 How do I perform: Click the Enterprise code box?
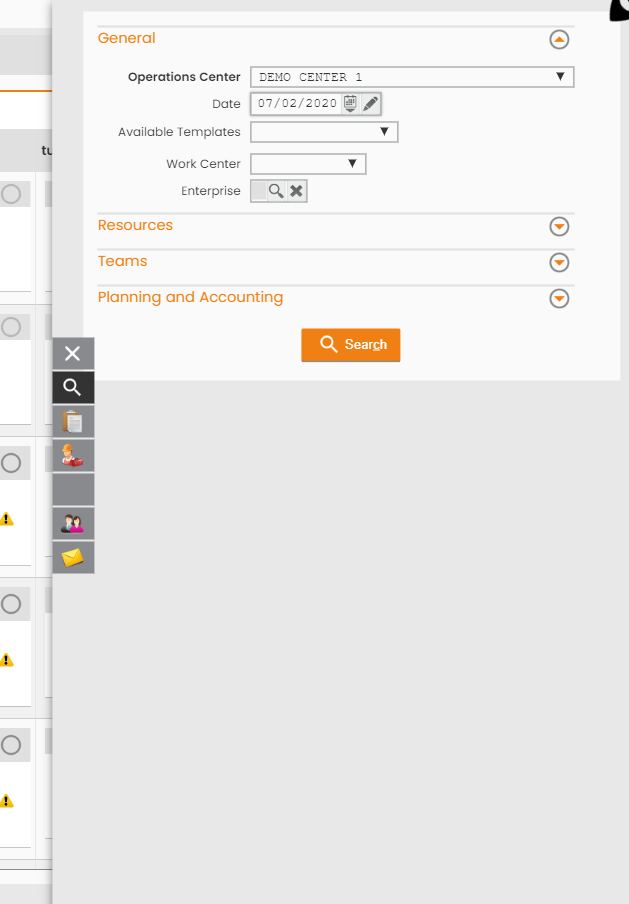point(259,191)
